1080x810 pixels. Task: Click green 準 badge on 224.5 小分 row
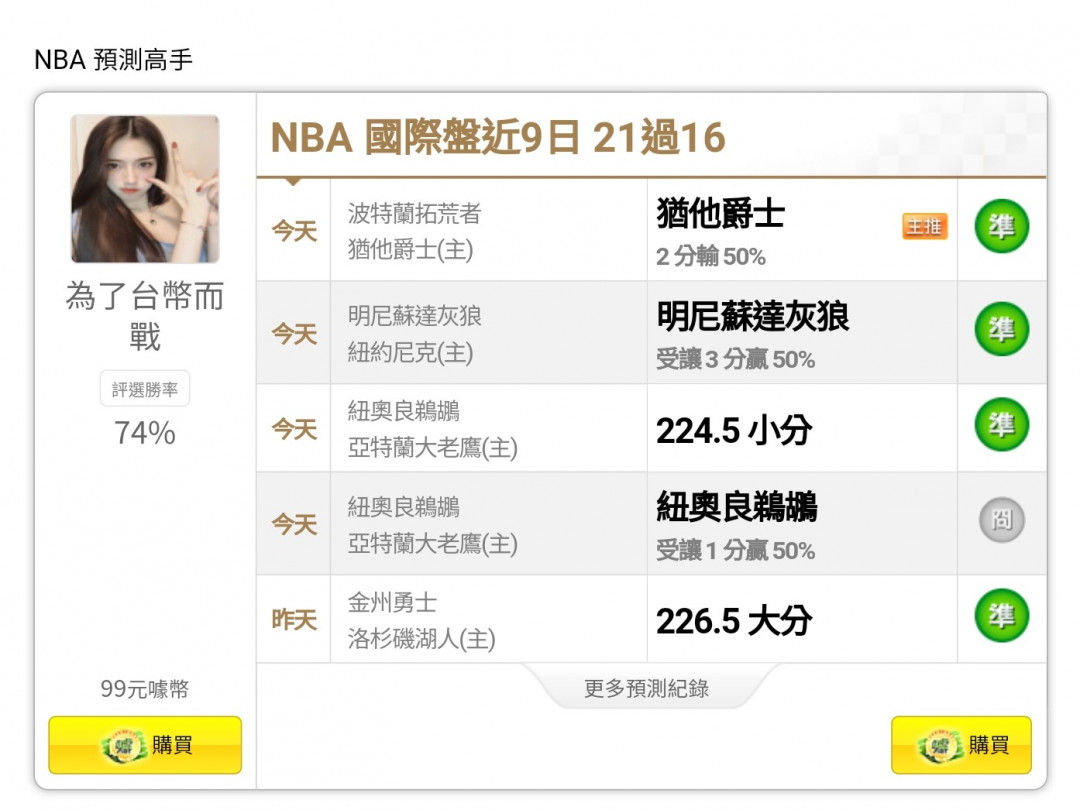coord(1001,425)
